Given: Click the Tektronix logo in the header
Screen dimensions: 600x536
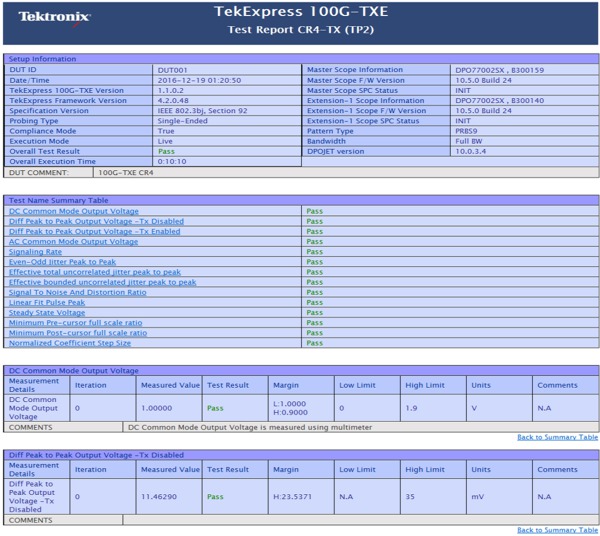Looking at the screenshot, I should tap(54, 17).
